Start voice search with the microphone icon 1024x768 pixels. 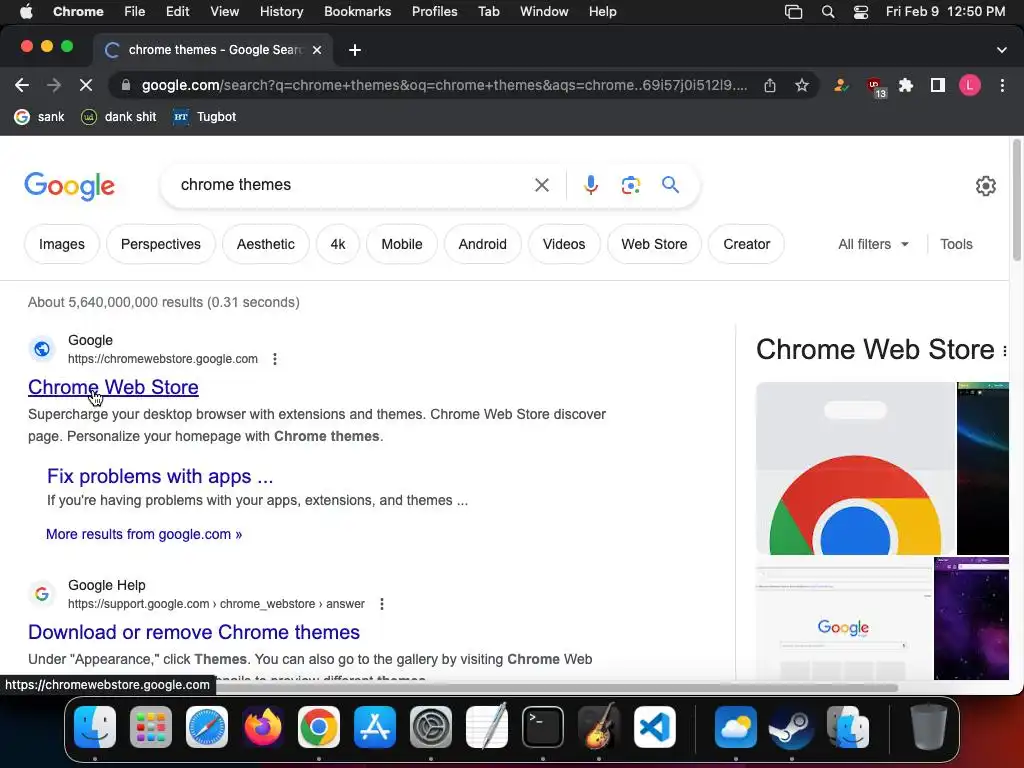[590, 185]
